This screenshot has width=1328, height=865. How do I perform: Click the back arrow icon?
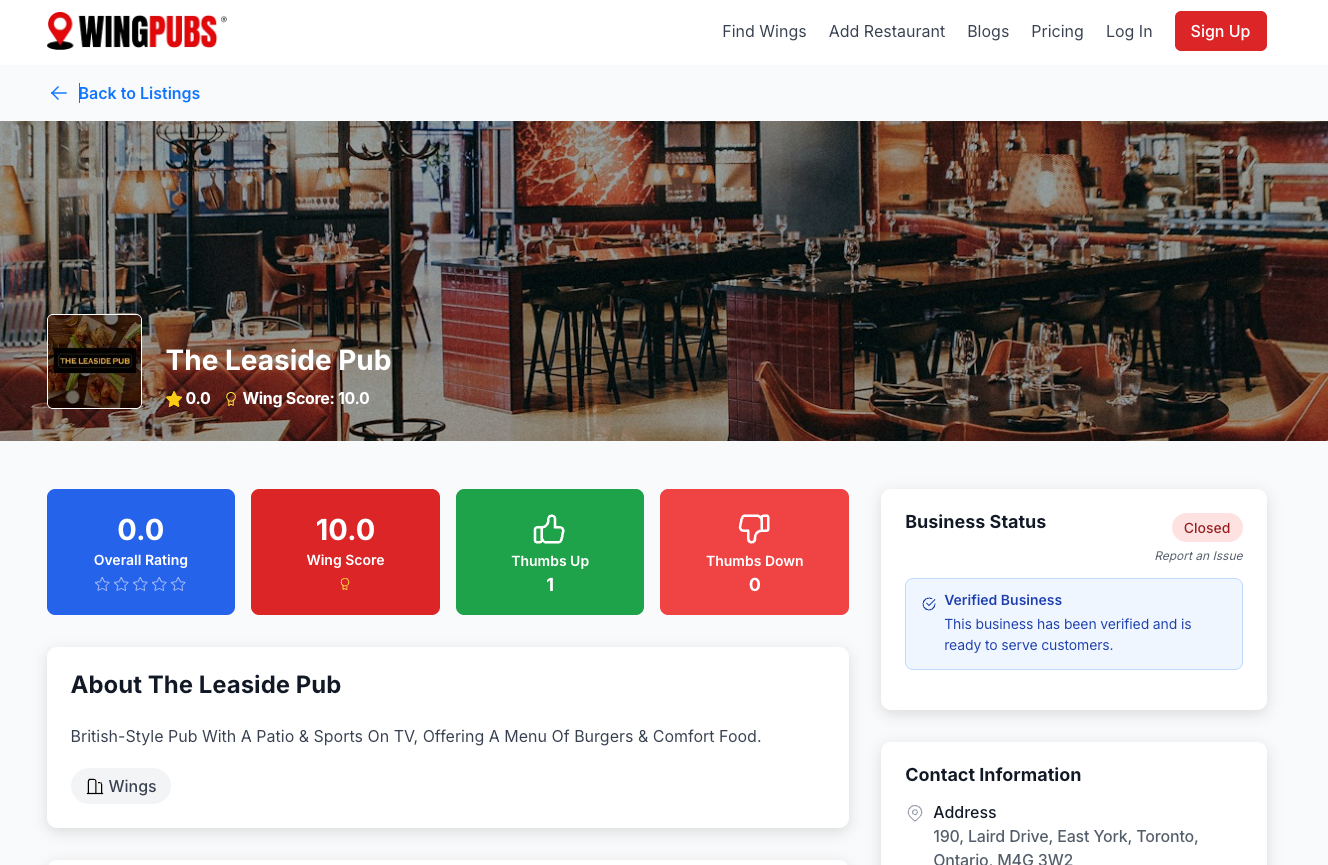tap(59, 93)
